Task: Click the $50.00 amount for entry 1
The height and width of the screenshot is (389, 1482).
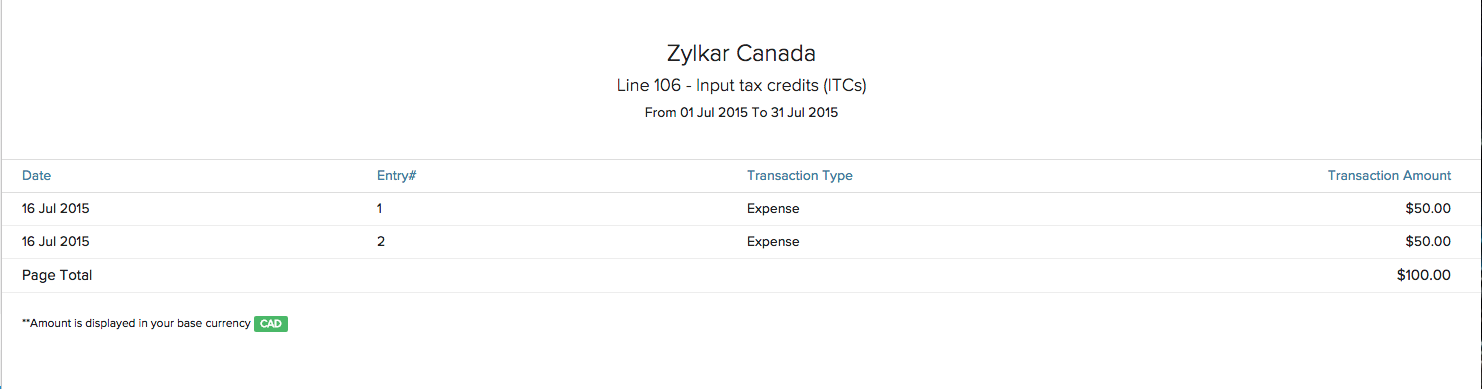Action: tap(1428, 209)
